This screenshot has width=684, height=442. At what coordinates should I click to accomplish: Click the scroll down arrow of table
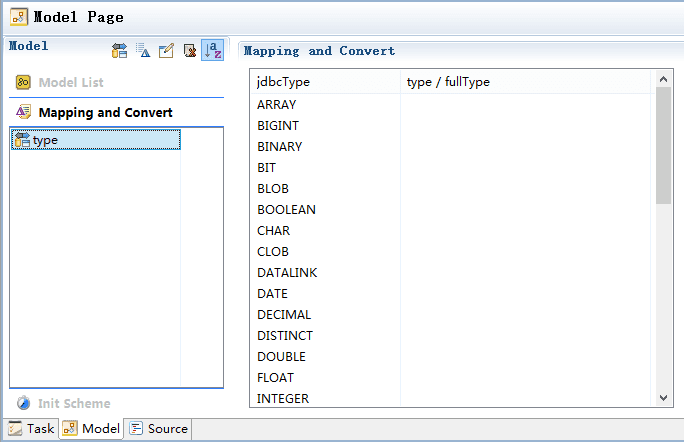[663, 397]
